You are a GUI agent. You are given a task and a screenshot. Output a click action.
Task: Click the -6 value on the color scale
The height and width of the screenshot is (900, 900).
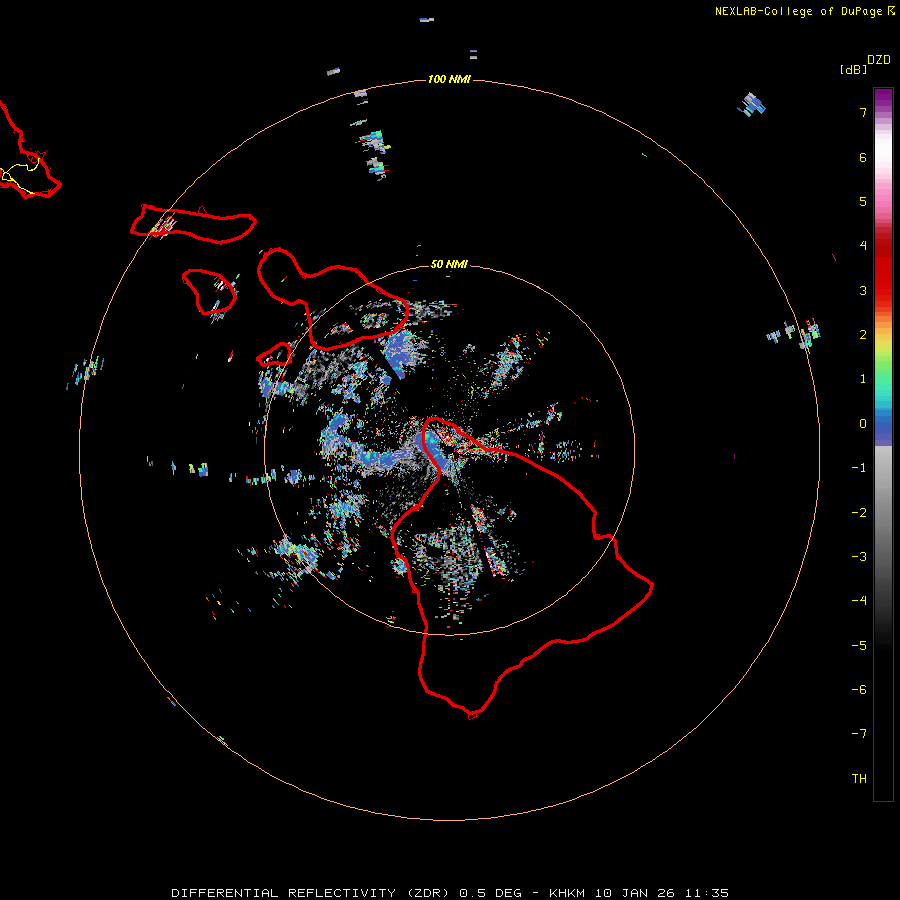[859, 690]
